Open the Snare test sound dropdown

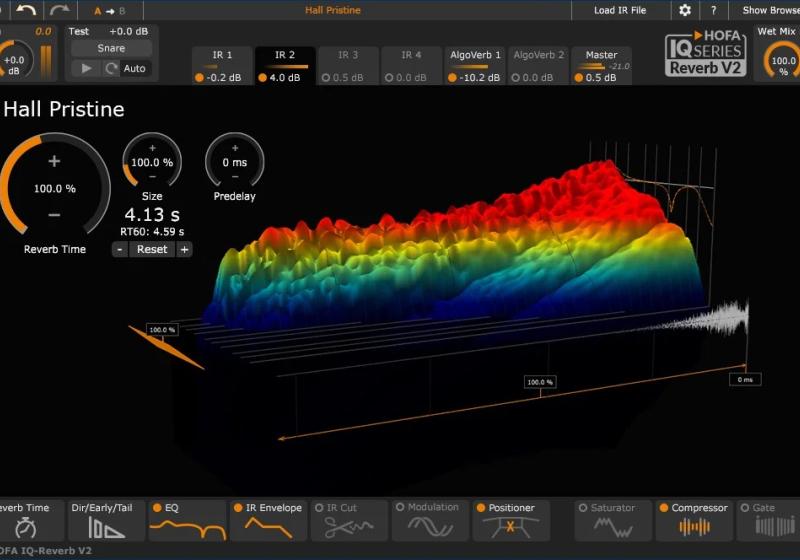111,48
